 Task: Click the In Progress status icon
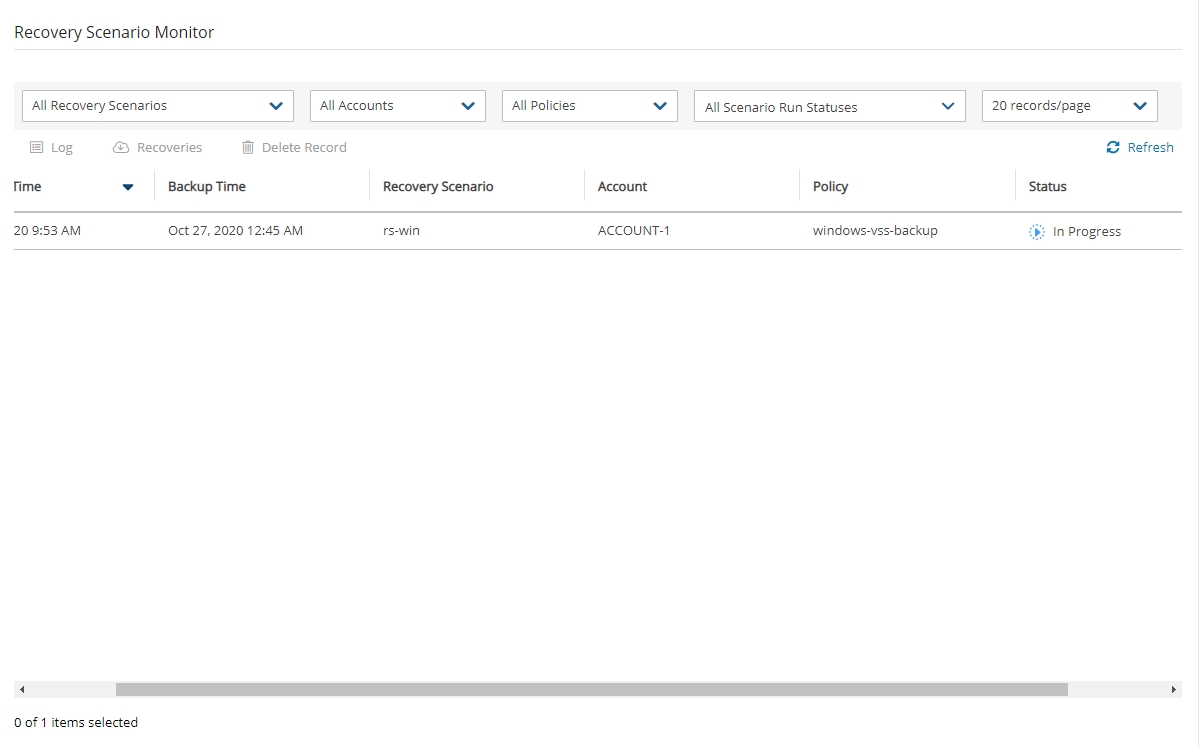tap(1037, 231)
